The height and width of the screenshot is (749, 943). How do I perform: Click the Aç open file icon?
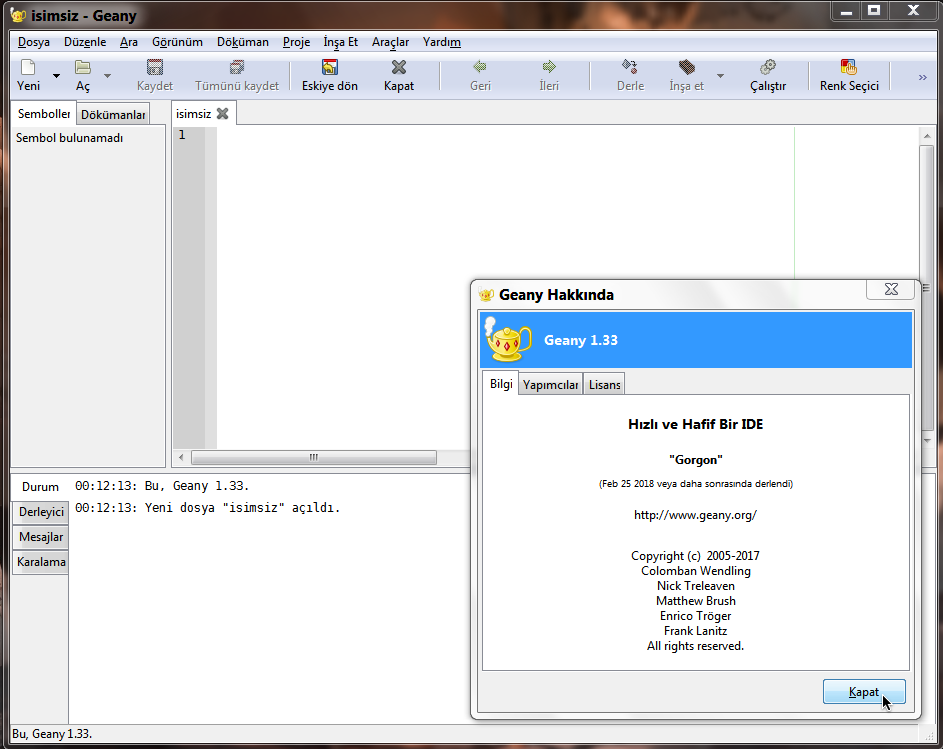(82, 67)
